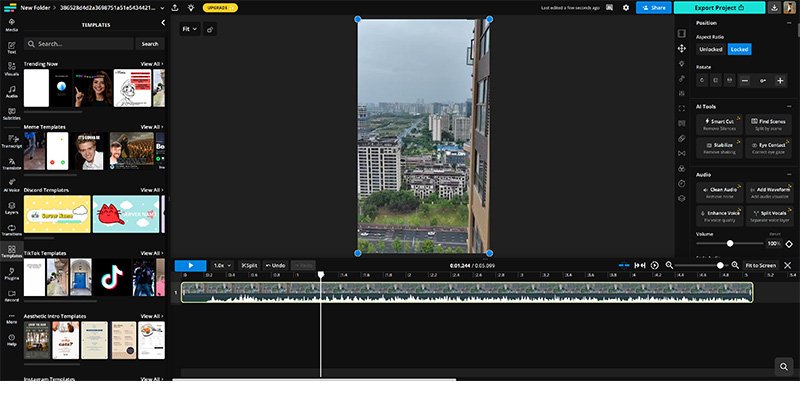Open Help from the sidebar

coord(11,340)
